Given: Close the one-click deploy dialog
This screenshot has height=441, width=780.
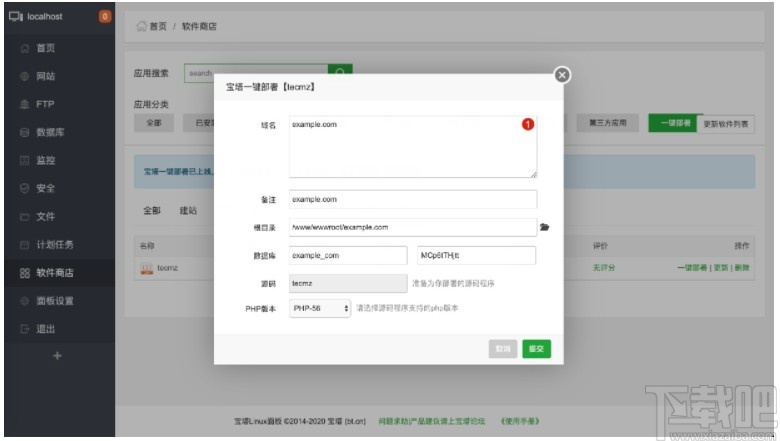Looking at the screenshot, I should pos(562,75).
